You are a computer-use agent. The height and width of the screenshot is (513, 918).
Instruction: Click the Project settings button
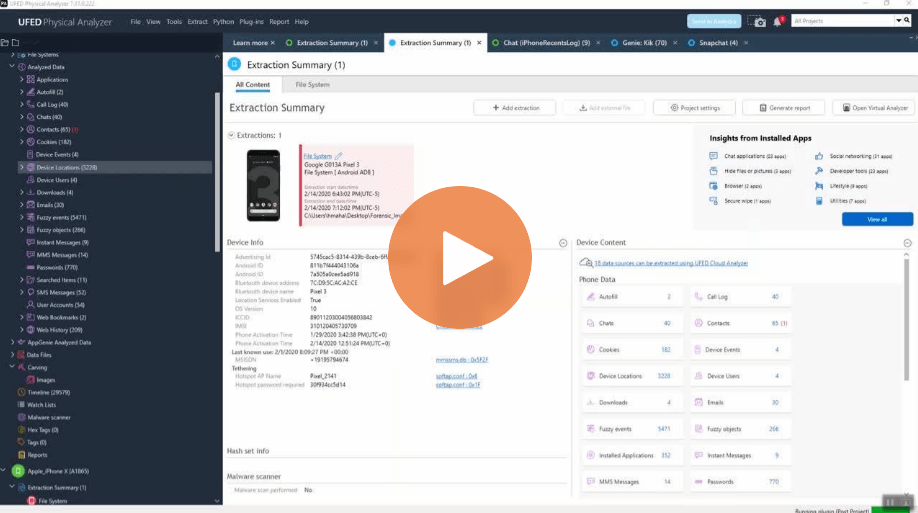point(695,108)
